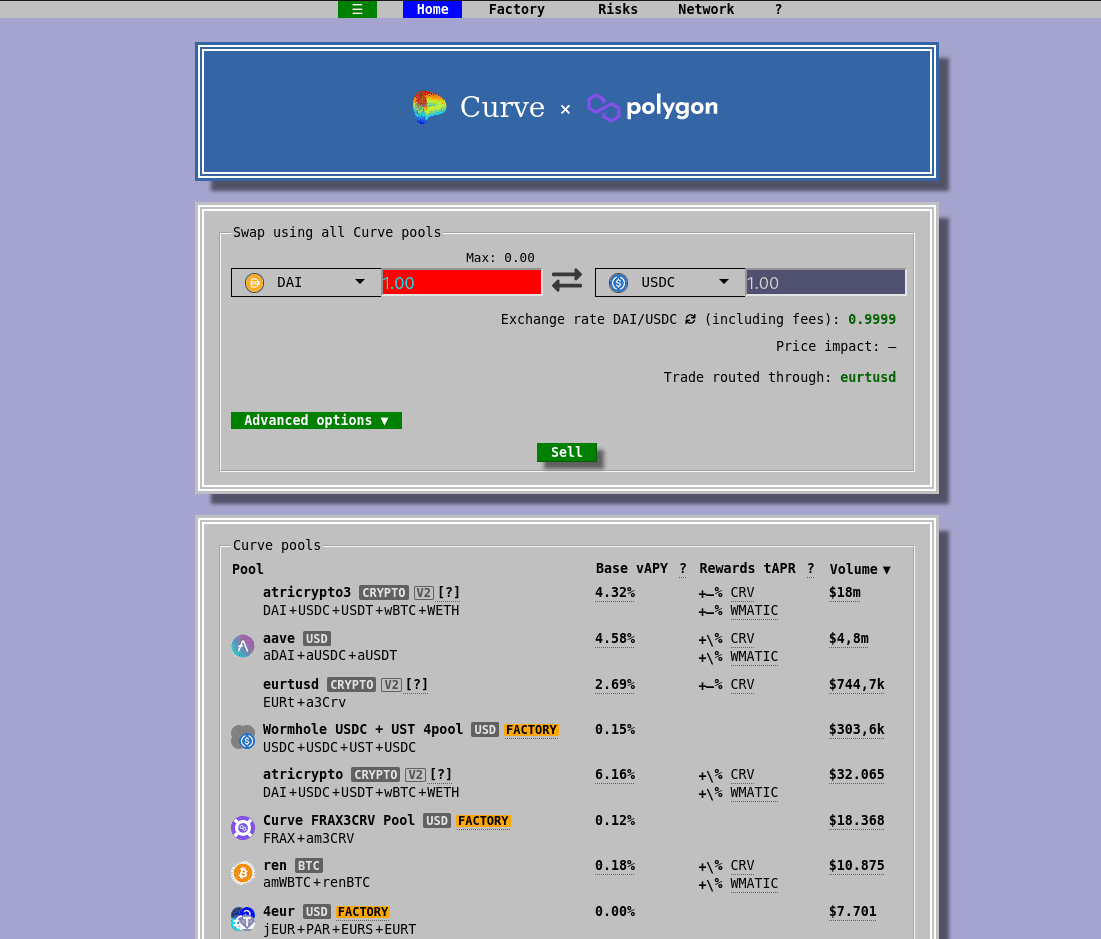
Task: Click the 4eur pool icon
Action: click(x=243, y=919)
